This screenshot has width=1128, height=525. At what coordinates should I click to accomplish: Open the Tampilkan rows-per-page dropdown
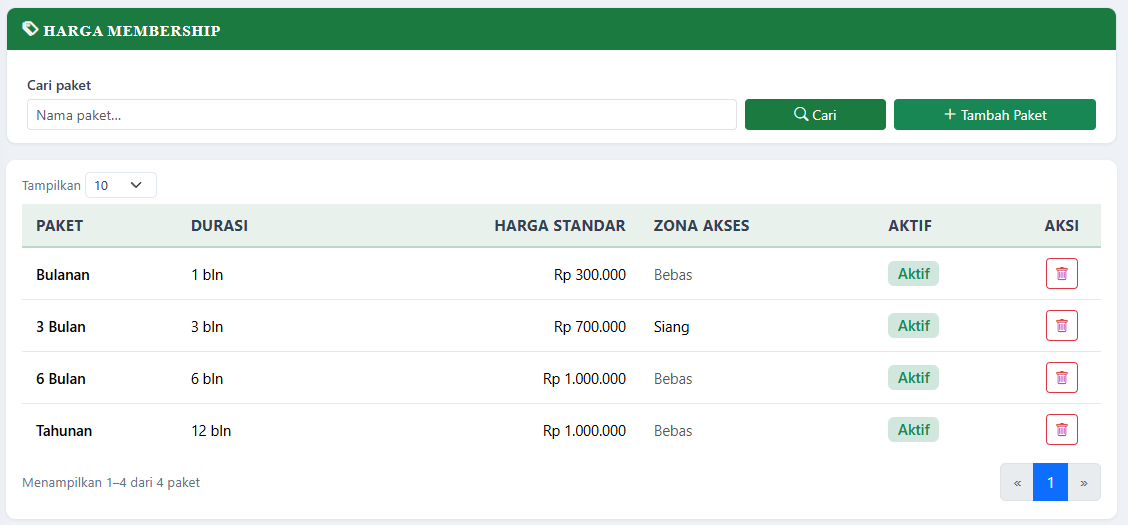(121, 185)
